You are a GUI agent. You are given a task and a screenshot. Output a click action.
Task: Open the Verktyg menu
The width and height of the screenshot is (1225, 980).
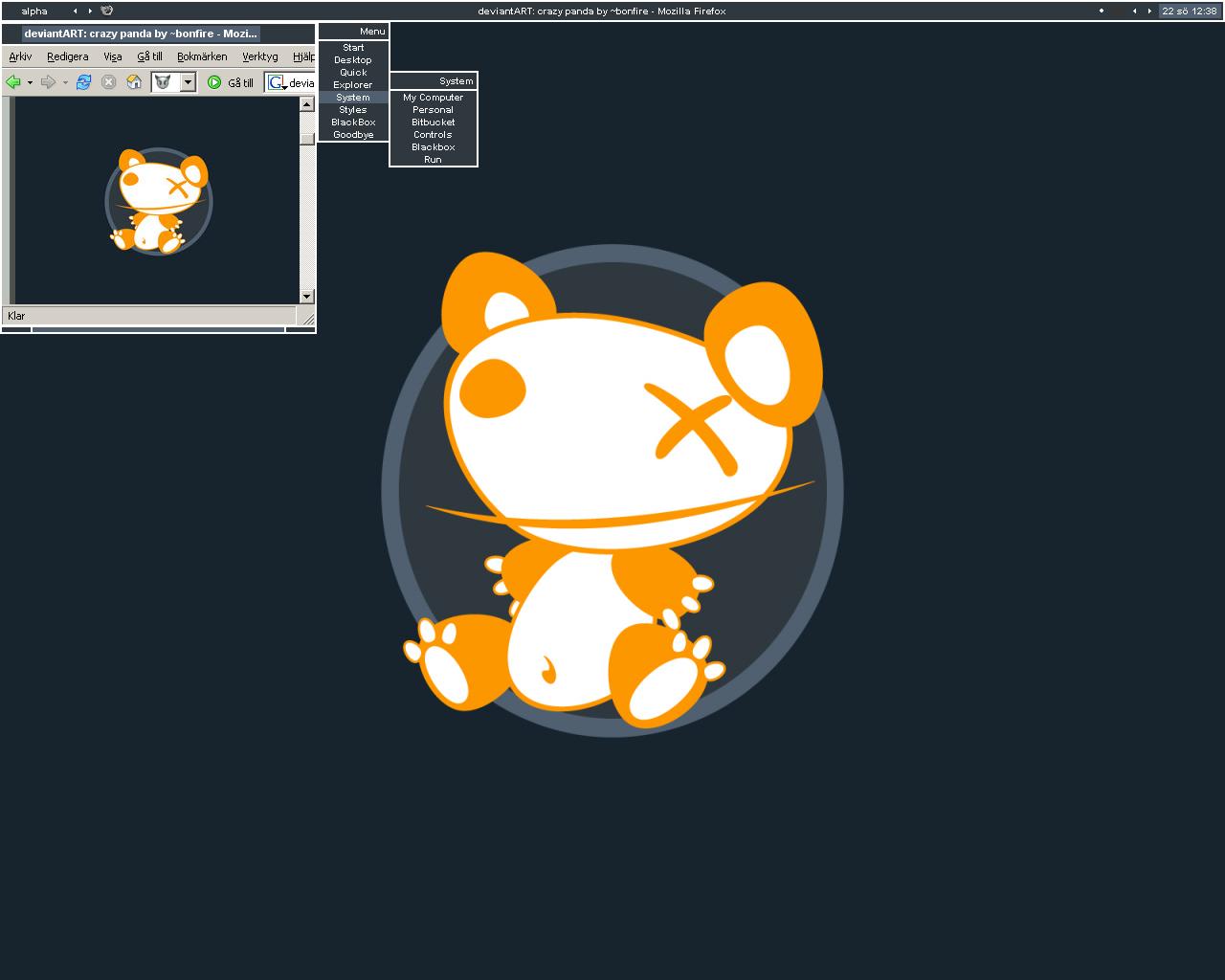(x=260, y=56)
